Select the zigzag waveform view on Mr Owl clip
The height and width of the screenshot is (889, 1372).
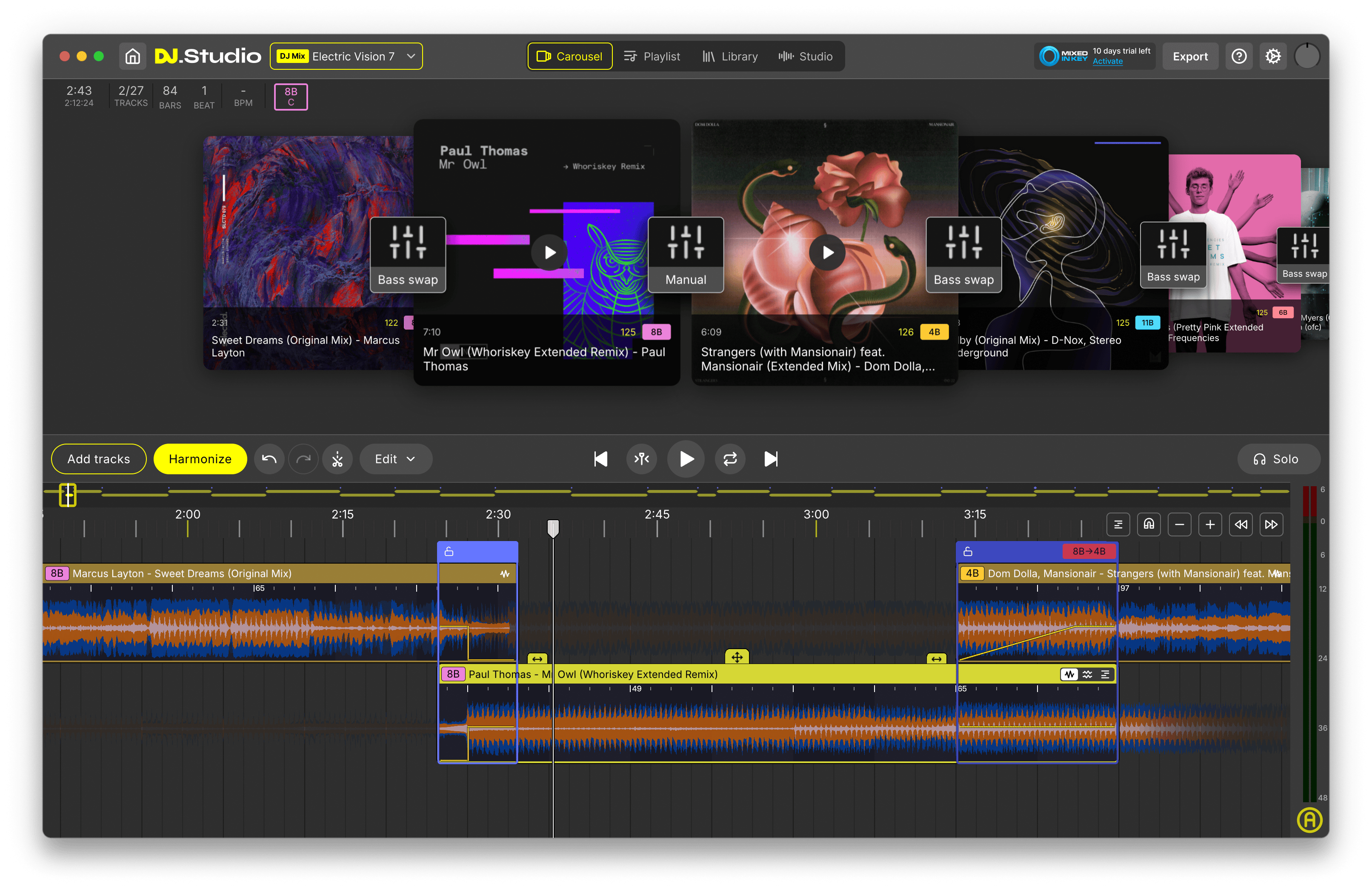tap(1069, 674)
